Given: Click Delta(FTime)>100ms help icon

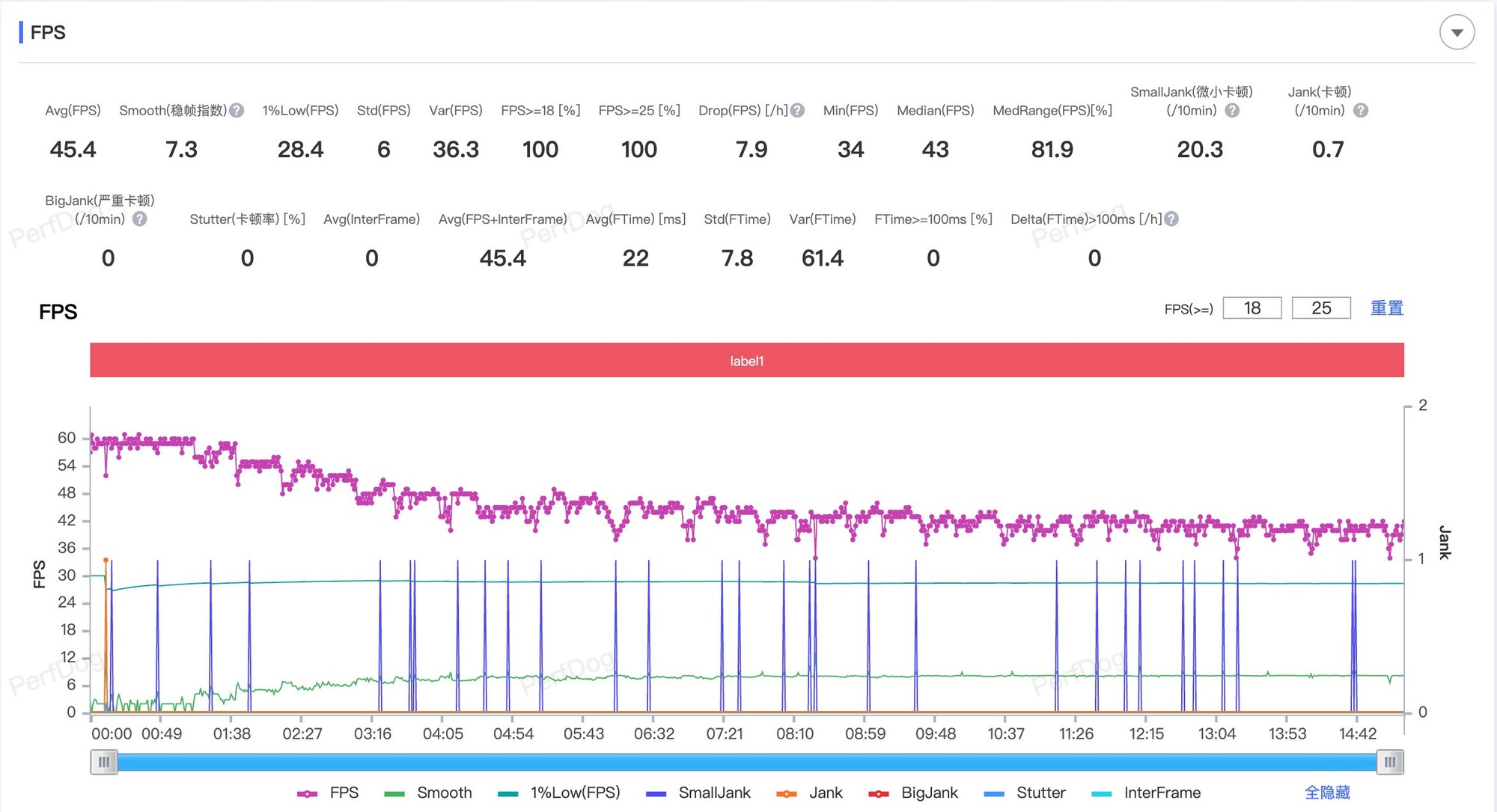Looking at the screenshot, I should pos(1171,219).
